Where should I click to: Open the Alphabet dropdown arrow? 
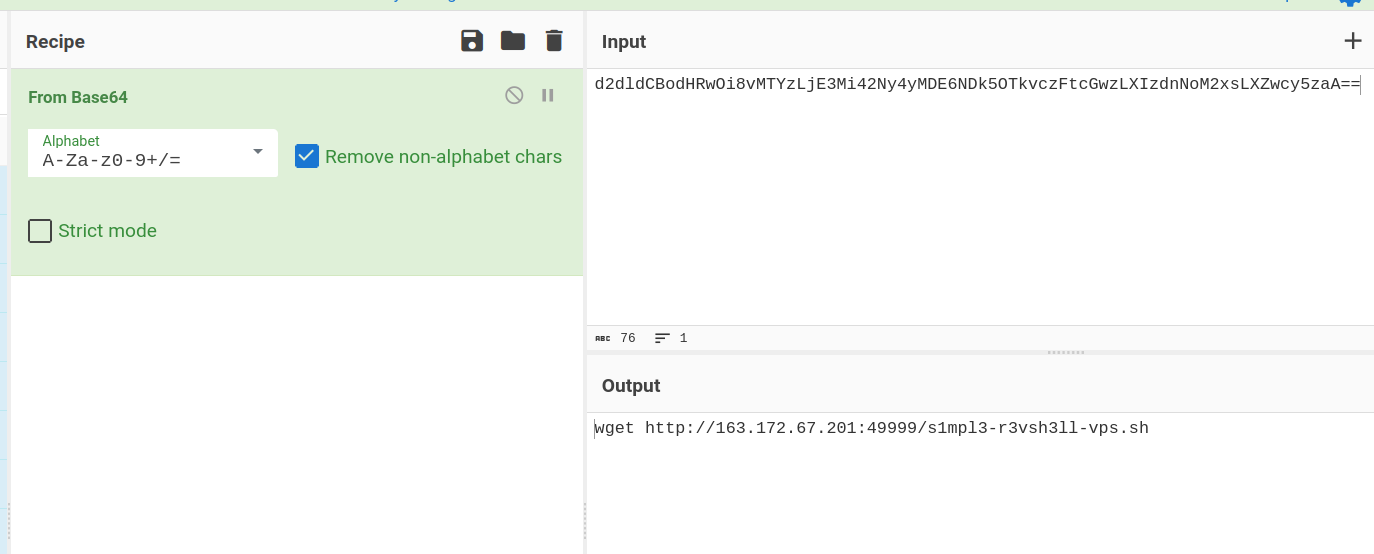coord(258,152)
